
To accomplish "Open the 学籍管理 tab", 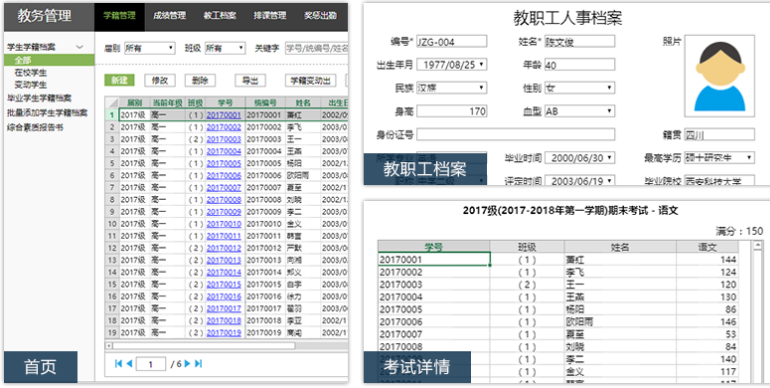I will point(119,16).
